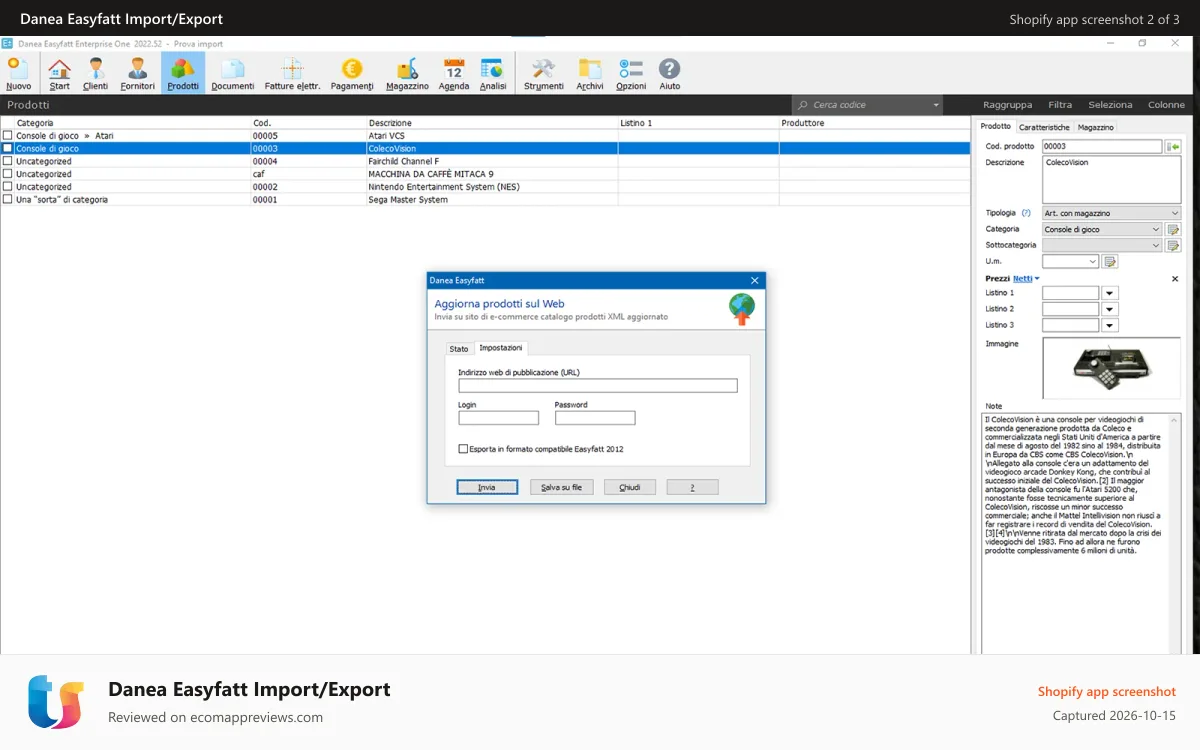Image resolution: width=1200 pixels, height=750 pixels.
Task: Click the ColecoVision product image thumbnail
Action: coord(1111,367)
